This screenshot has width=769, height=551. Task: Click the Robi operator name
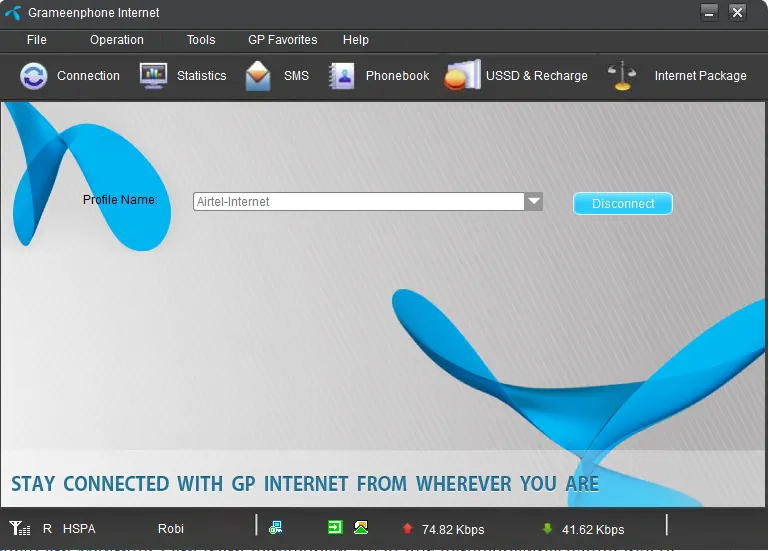(171, 529)
